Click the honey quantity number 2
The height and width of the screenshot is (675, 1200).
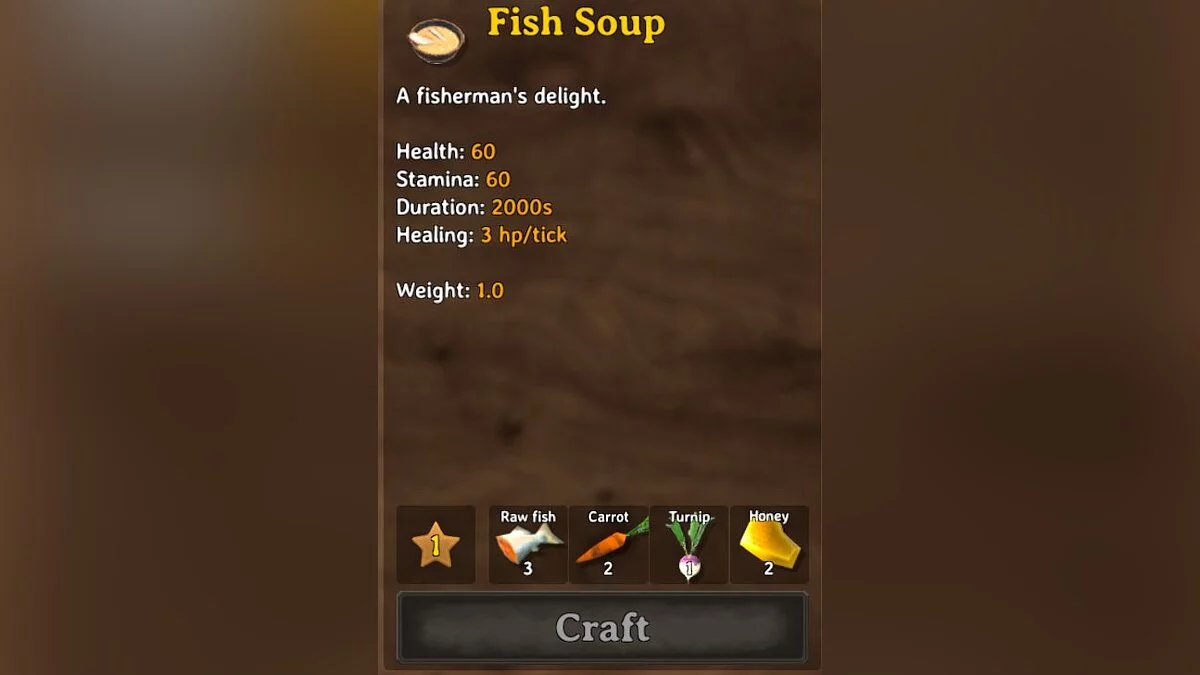pos(769,569)
